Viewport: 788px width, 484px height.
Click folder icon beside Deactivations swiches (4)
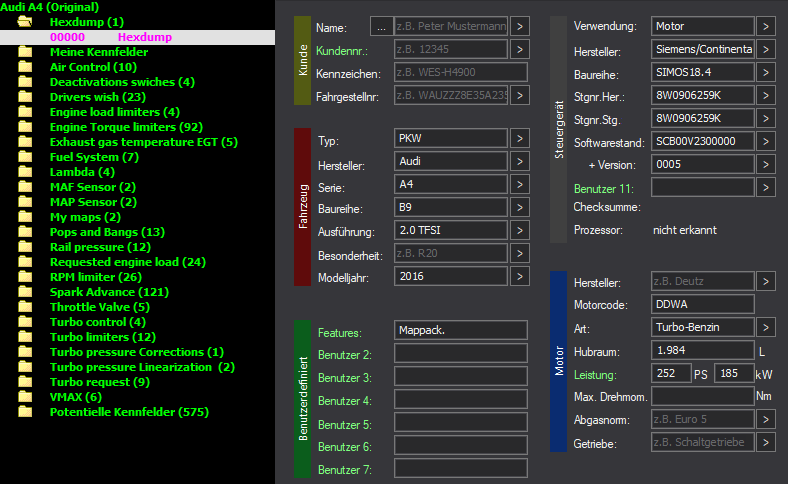pyautogui.click(x=25, y=82)
